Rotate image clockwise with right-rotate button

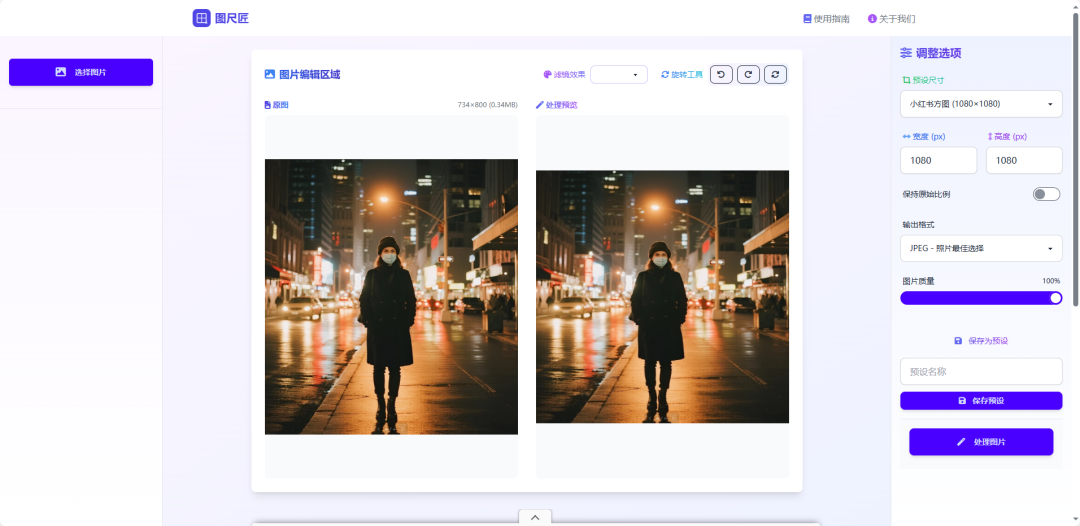tap(748, 74)
